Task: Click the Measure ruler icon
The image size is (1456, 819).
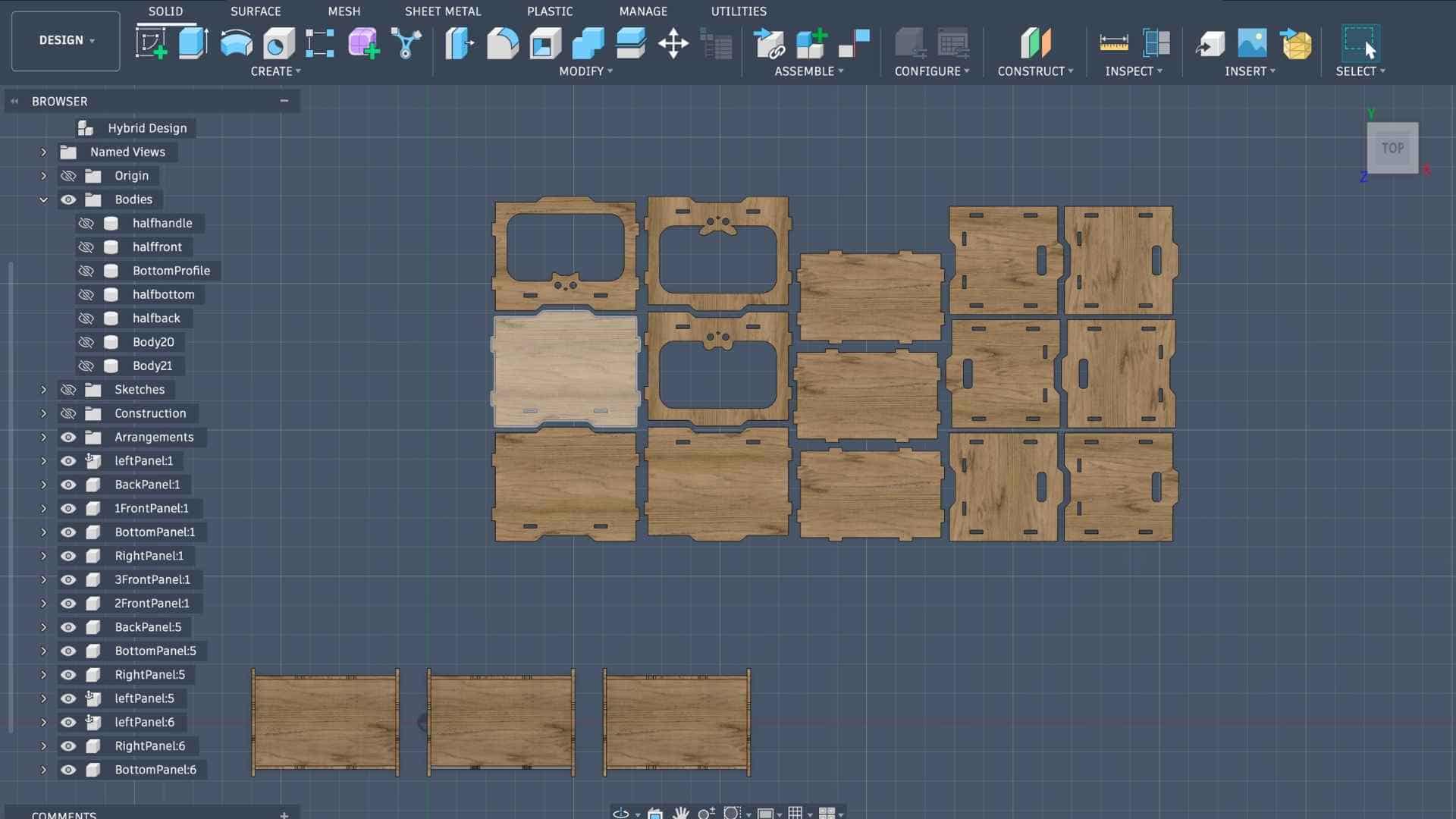Action: [x=1113, y=42]
